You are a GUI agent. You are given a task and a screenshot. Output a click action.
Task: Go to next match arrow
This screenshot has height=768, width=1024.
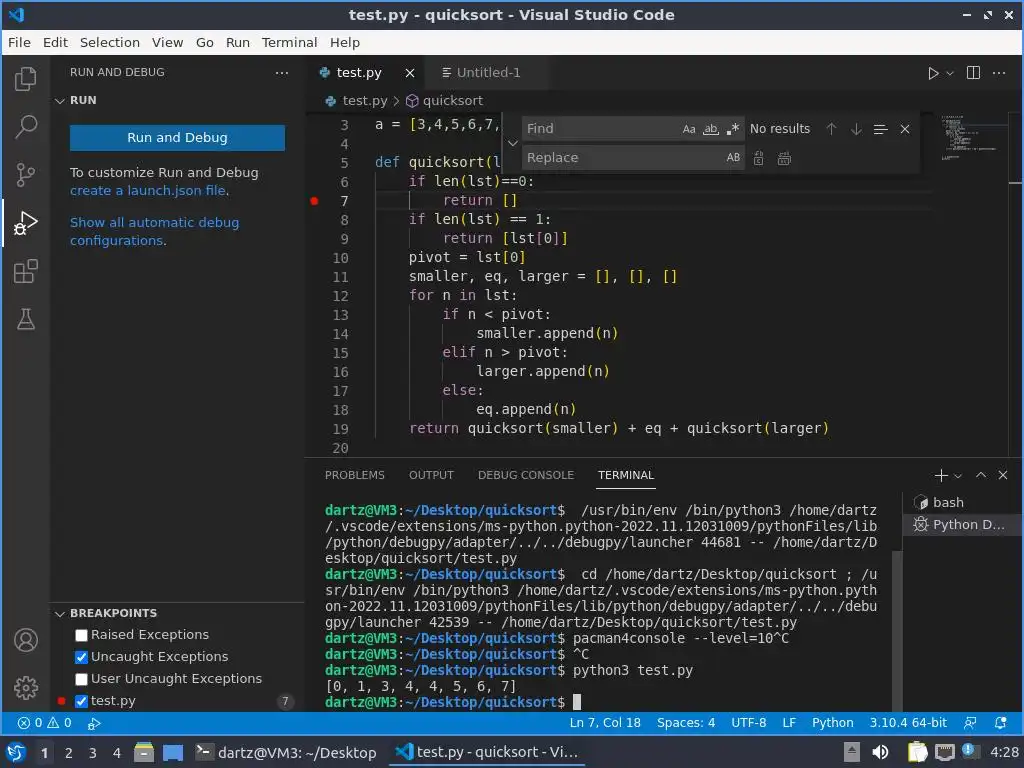856,129
